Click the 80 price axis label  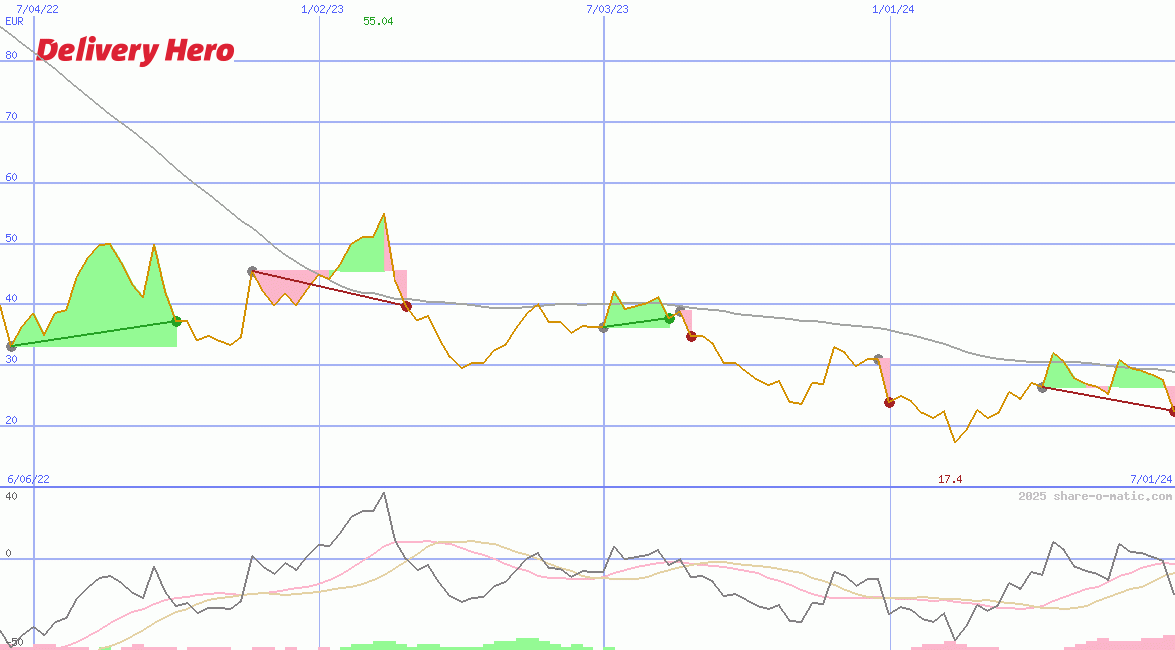tap(11, 55)
